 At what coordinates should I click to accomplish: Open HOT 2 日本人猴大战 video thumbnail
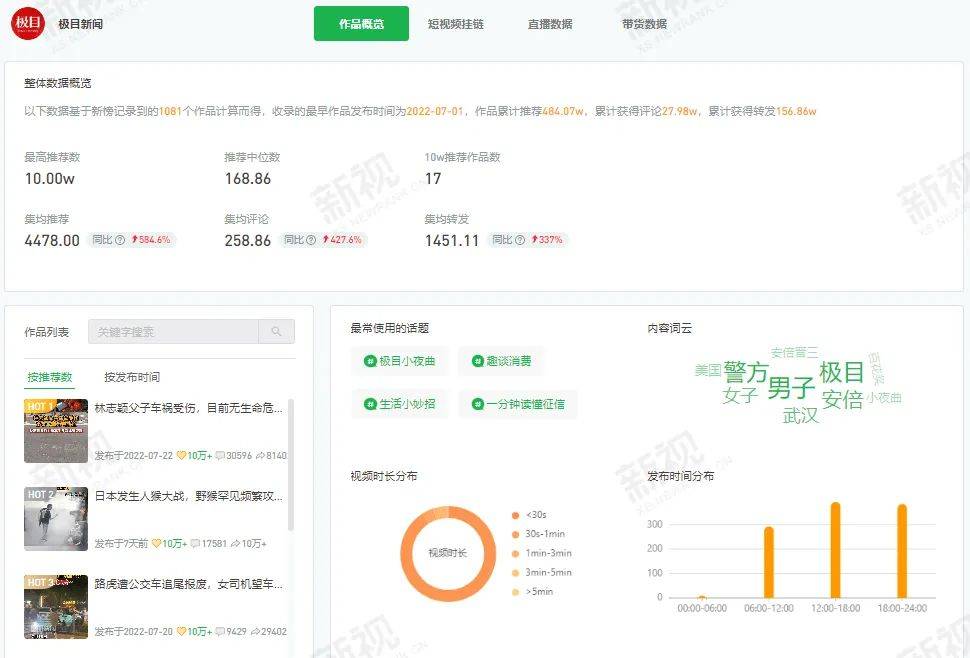56,519
